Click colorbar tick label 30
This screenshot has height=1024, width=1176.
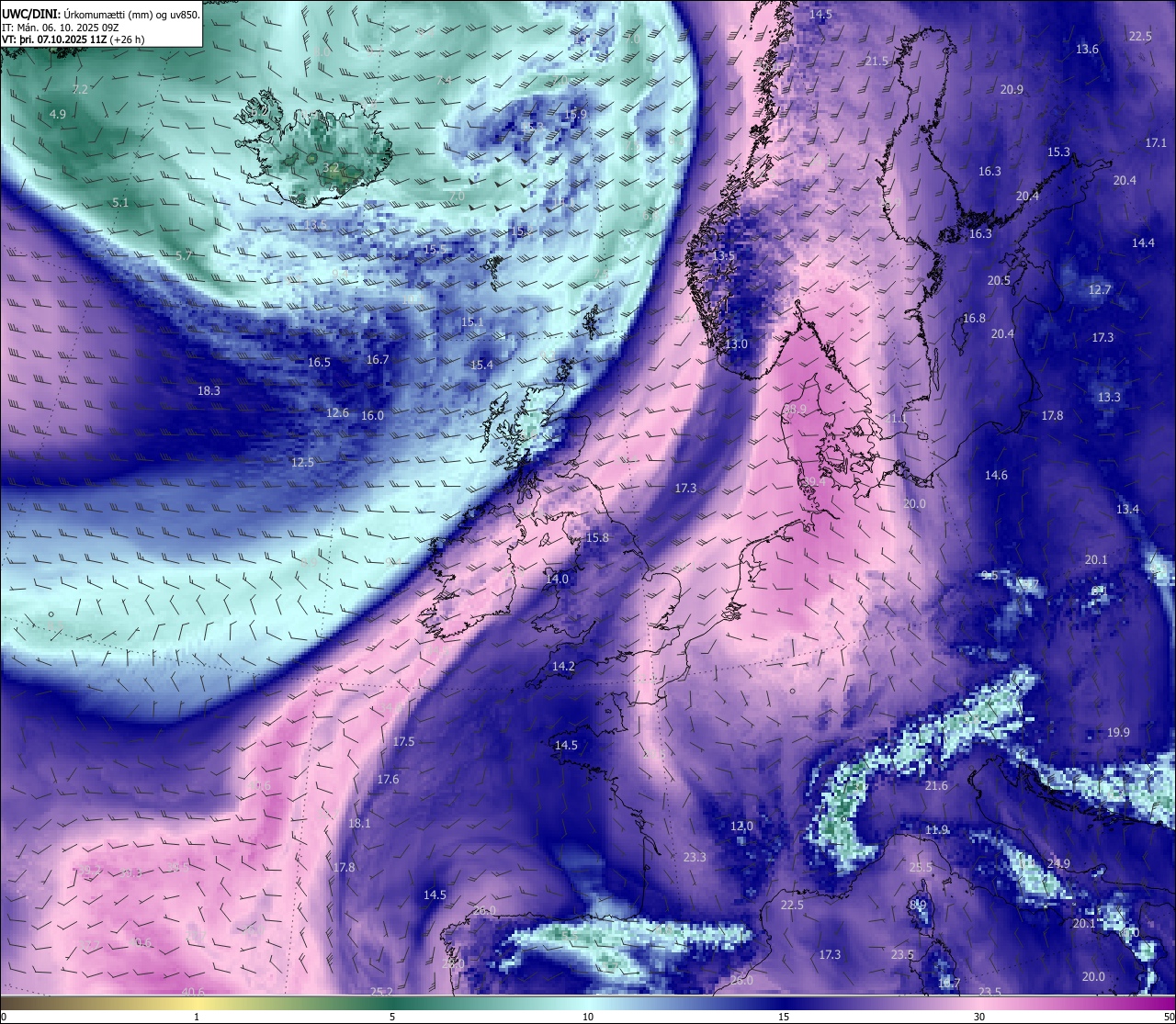(979, 1017)
